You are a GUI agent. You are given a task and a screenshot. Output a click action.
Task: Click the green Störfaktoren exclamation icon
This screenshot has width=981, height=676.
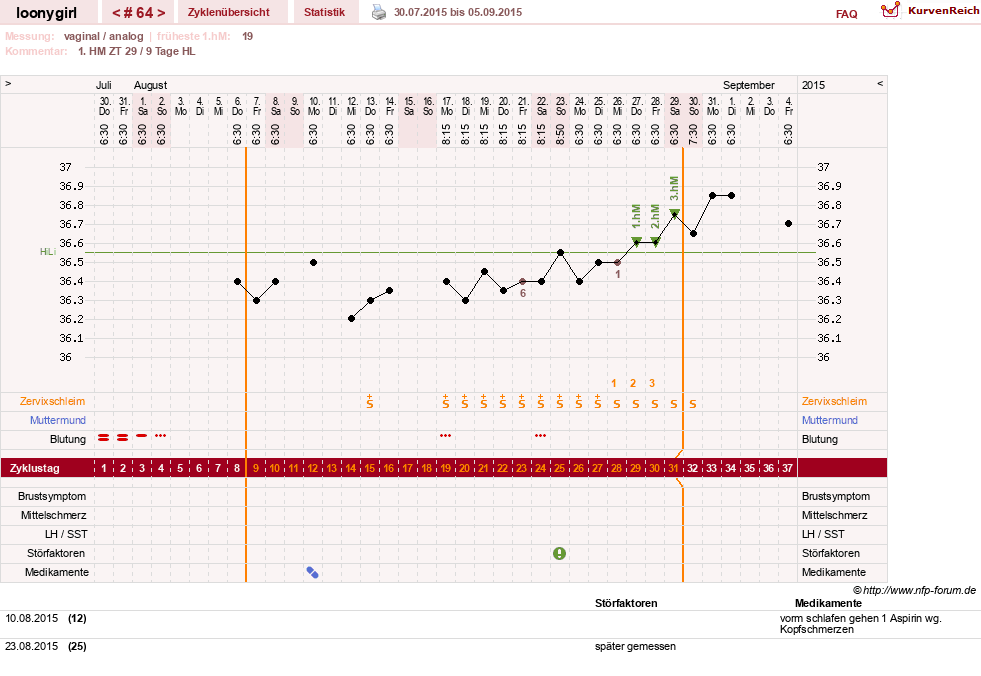pos(559,553)
